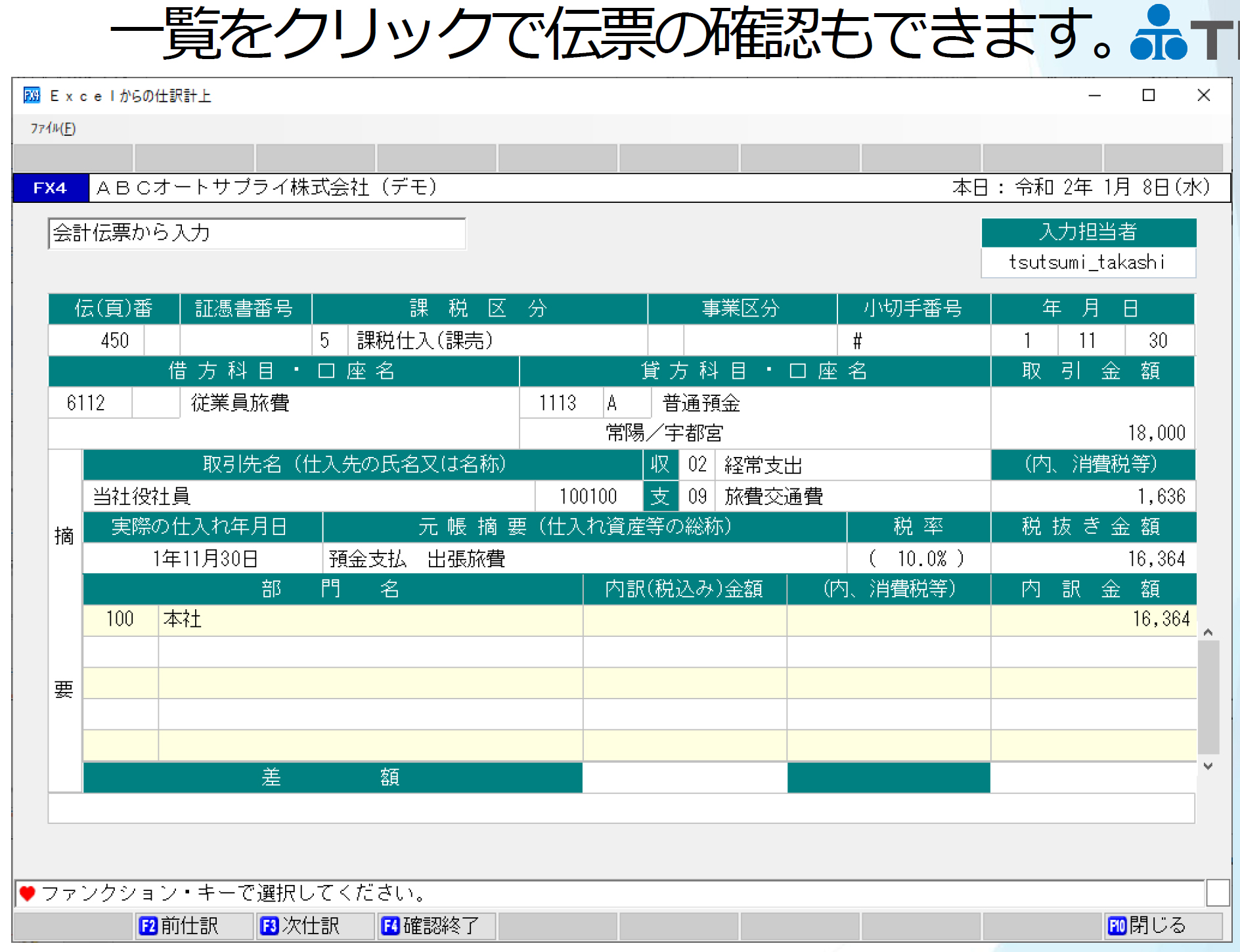The height and width of the screenshot is (952, 1240).
Task: Click the 確認終了 confirmation button
Action: (x=435, y=926)
